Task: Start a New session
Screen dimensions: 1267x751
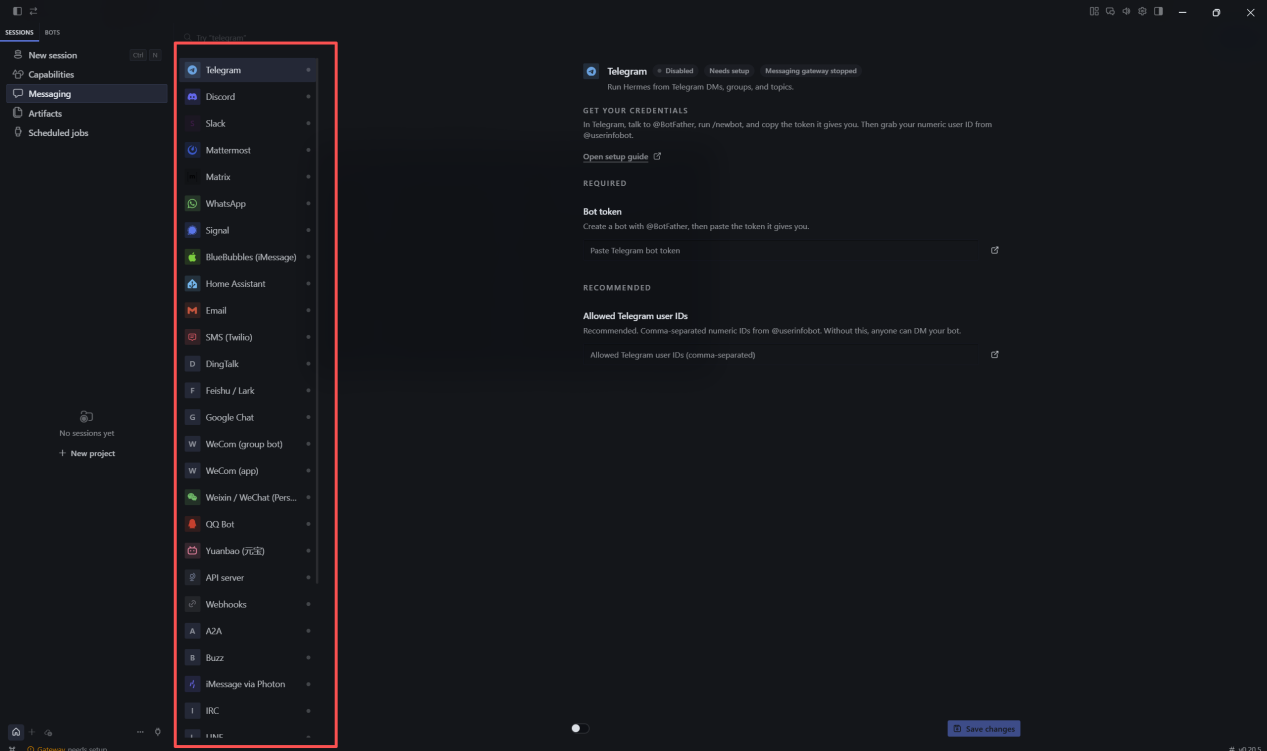Action: point(86,55)
